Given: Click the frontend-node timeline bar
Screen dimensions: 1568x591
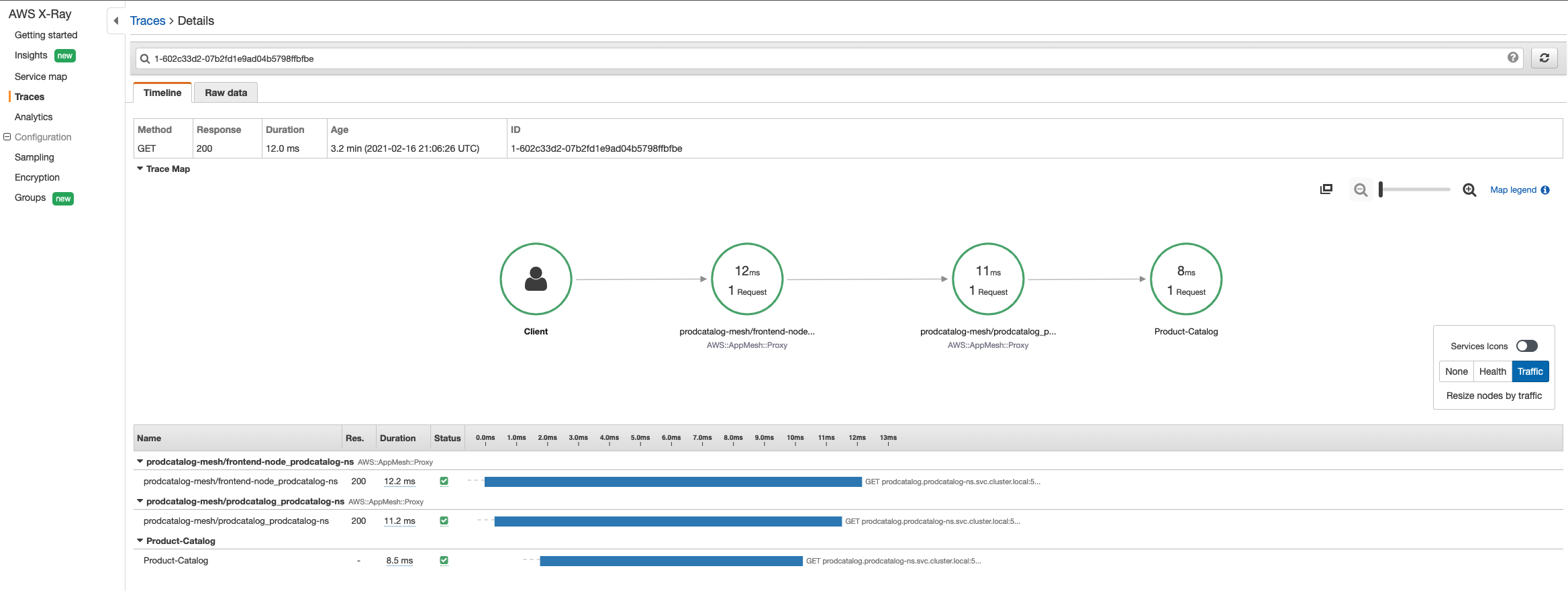Looking at the screenshot, I should (673, 482).
